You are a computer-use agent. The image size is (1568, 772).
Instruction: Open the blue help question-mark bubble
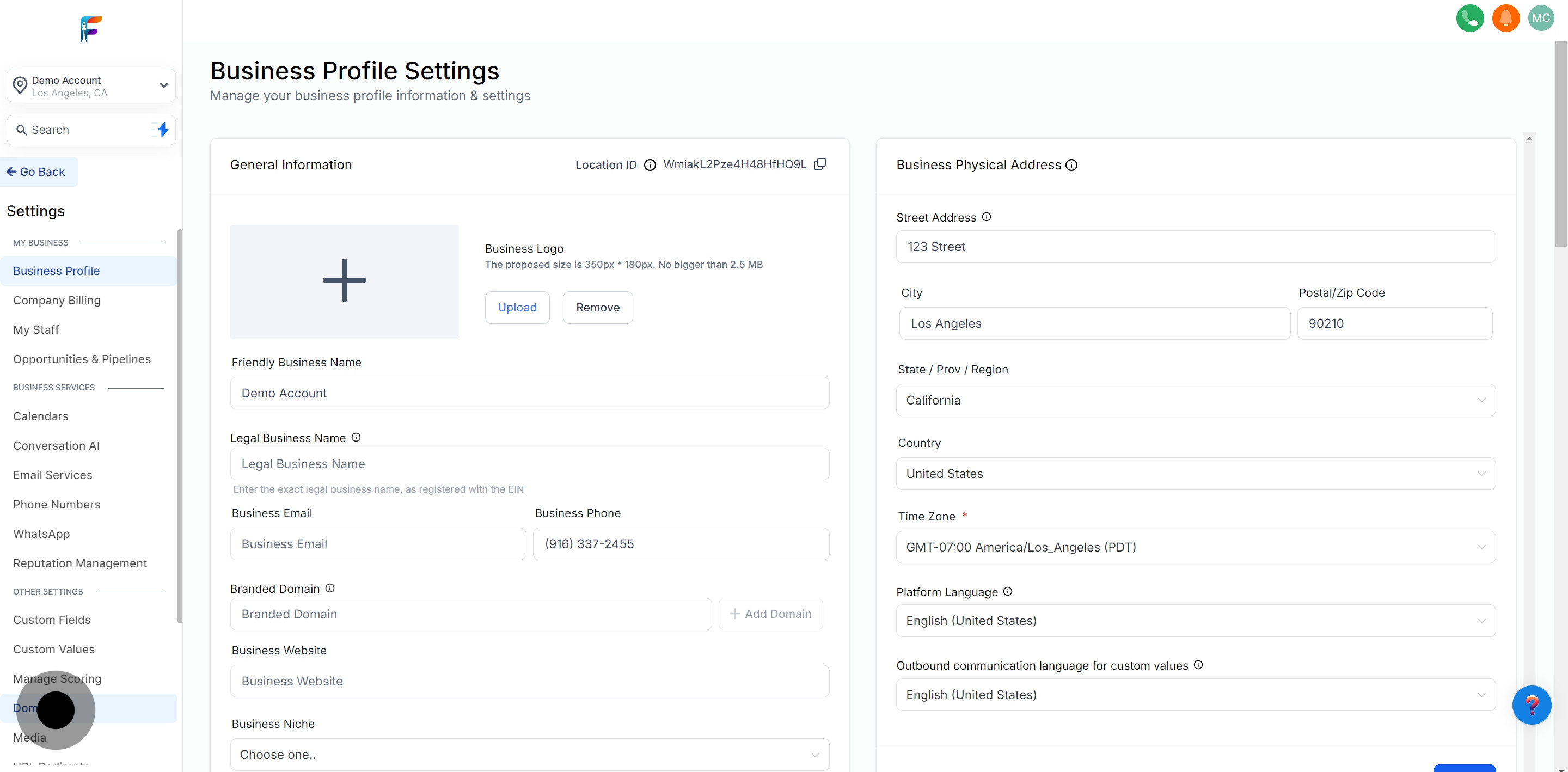pyautogui.click(x=1531, y=704)
